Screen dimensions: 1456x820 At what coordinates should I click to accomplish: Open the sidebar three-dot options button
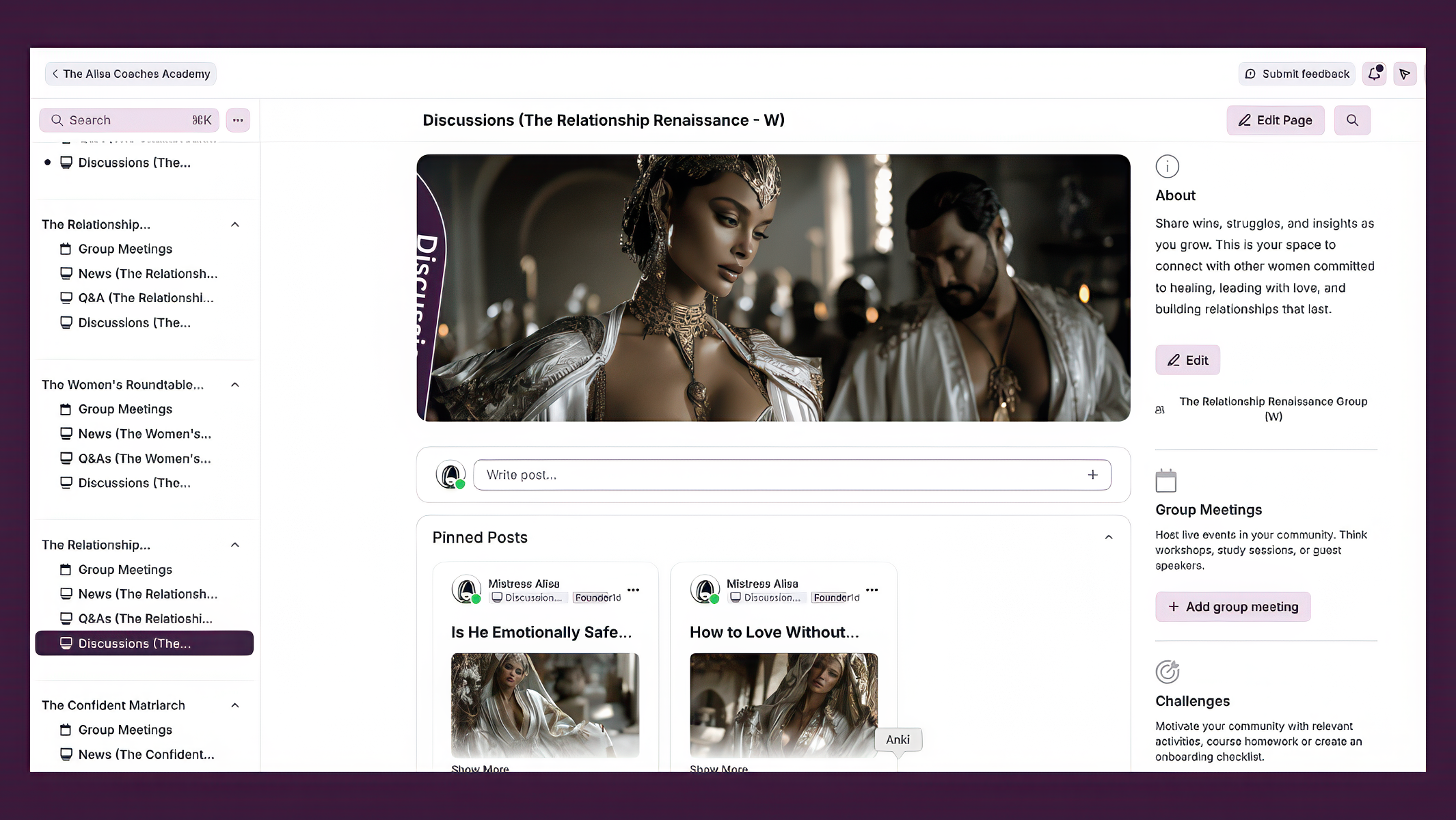tap(238, 120)
